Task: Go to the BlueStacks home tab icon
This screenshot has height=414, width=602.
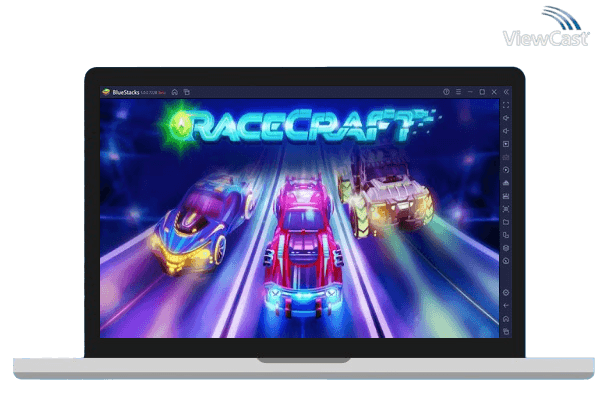Action: point(175,92)
